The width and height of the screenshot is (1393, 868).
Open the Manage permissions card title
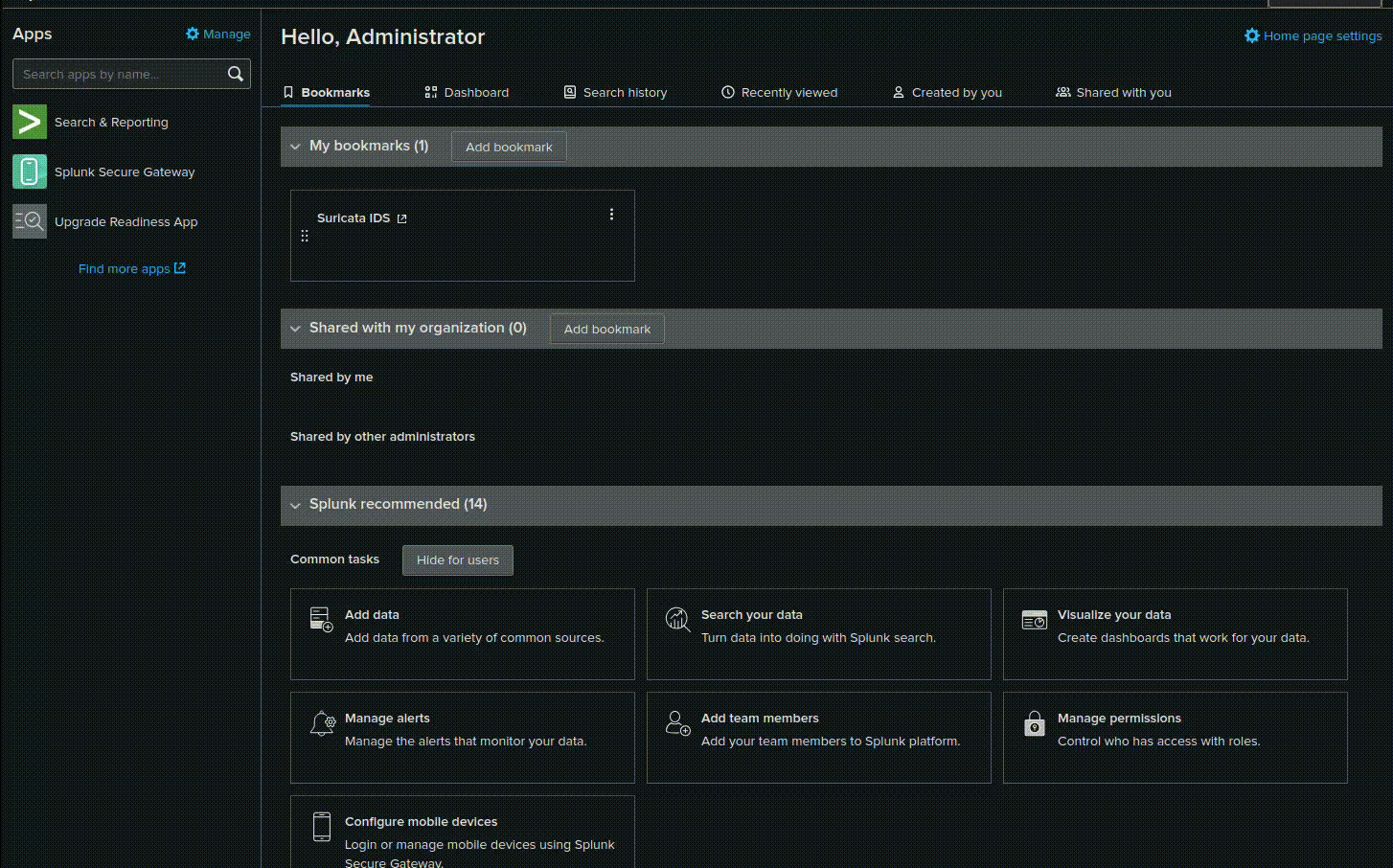pos(1119,718)
